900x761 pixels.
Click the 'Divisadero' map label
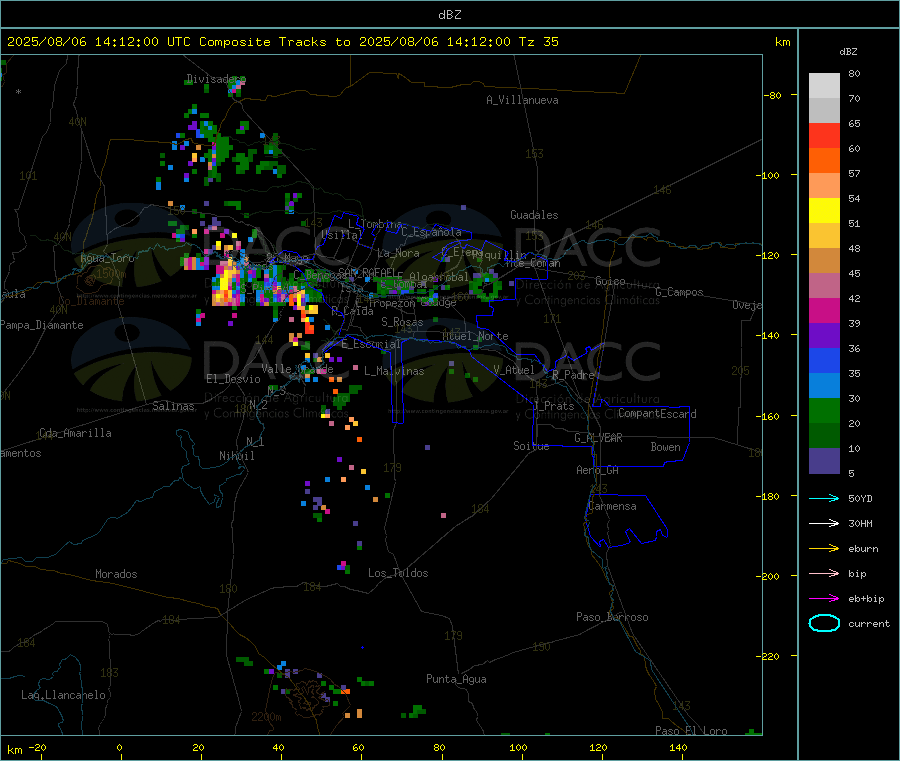[216, 79]
